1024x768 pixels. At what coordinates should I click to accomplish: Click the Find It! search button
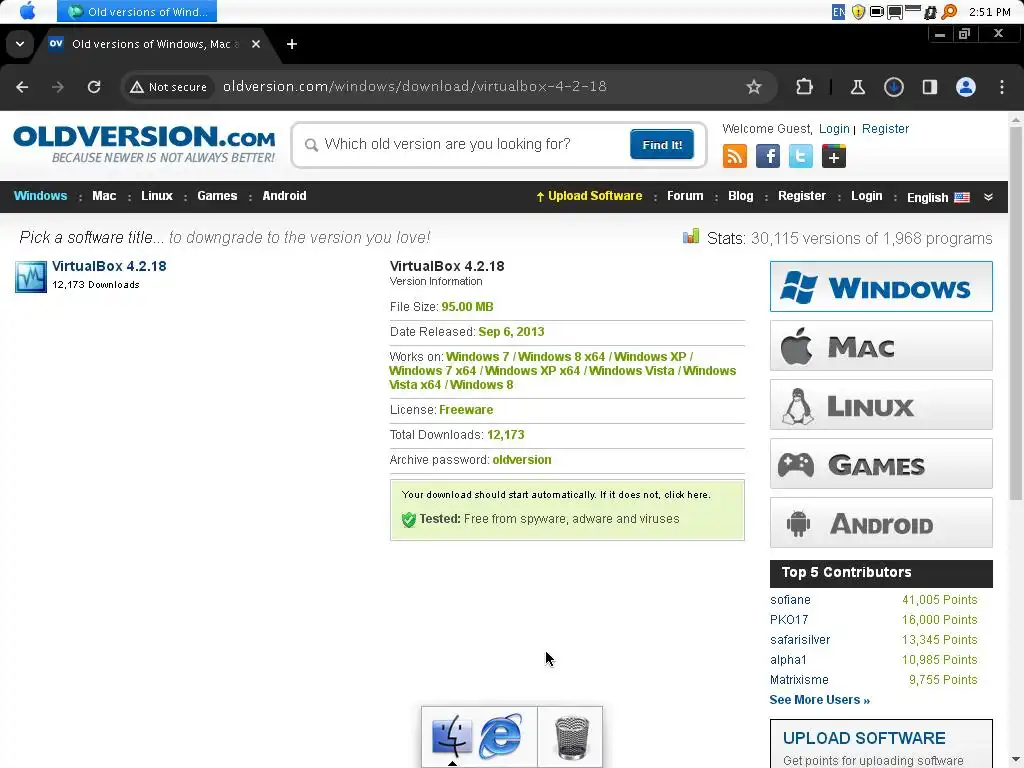(x=662, y=144)
